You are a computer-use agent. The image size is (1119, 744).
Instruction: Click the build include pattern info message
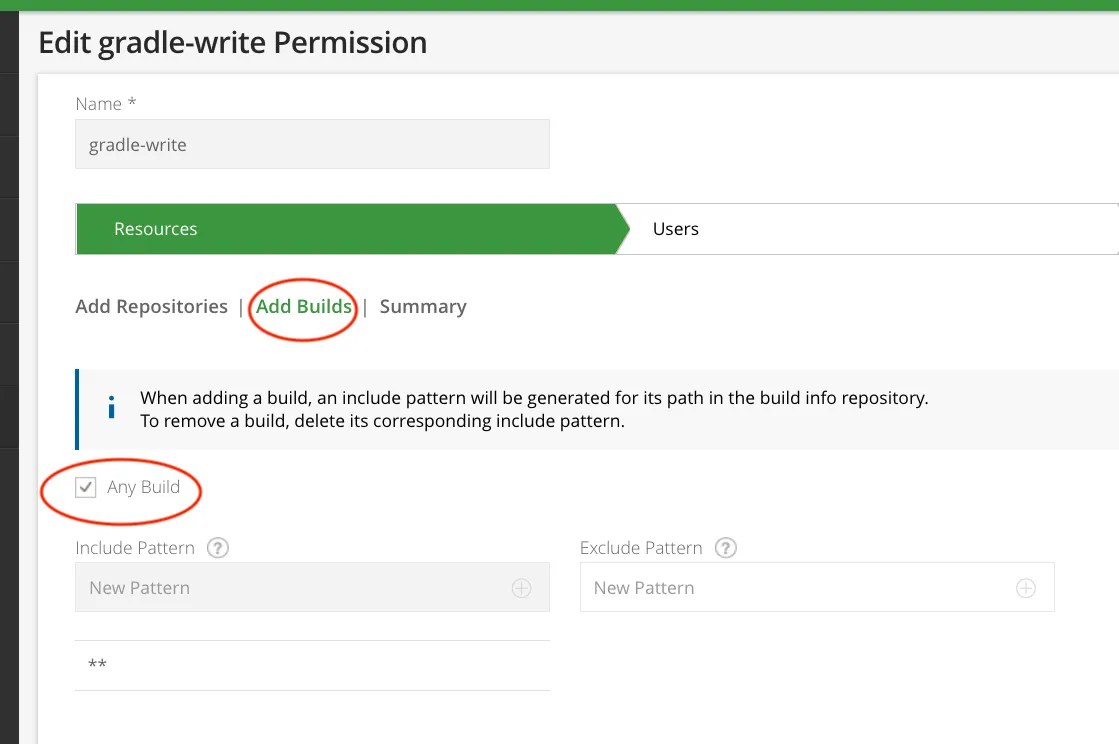(x=534, y=409)
